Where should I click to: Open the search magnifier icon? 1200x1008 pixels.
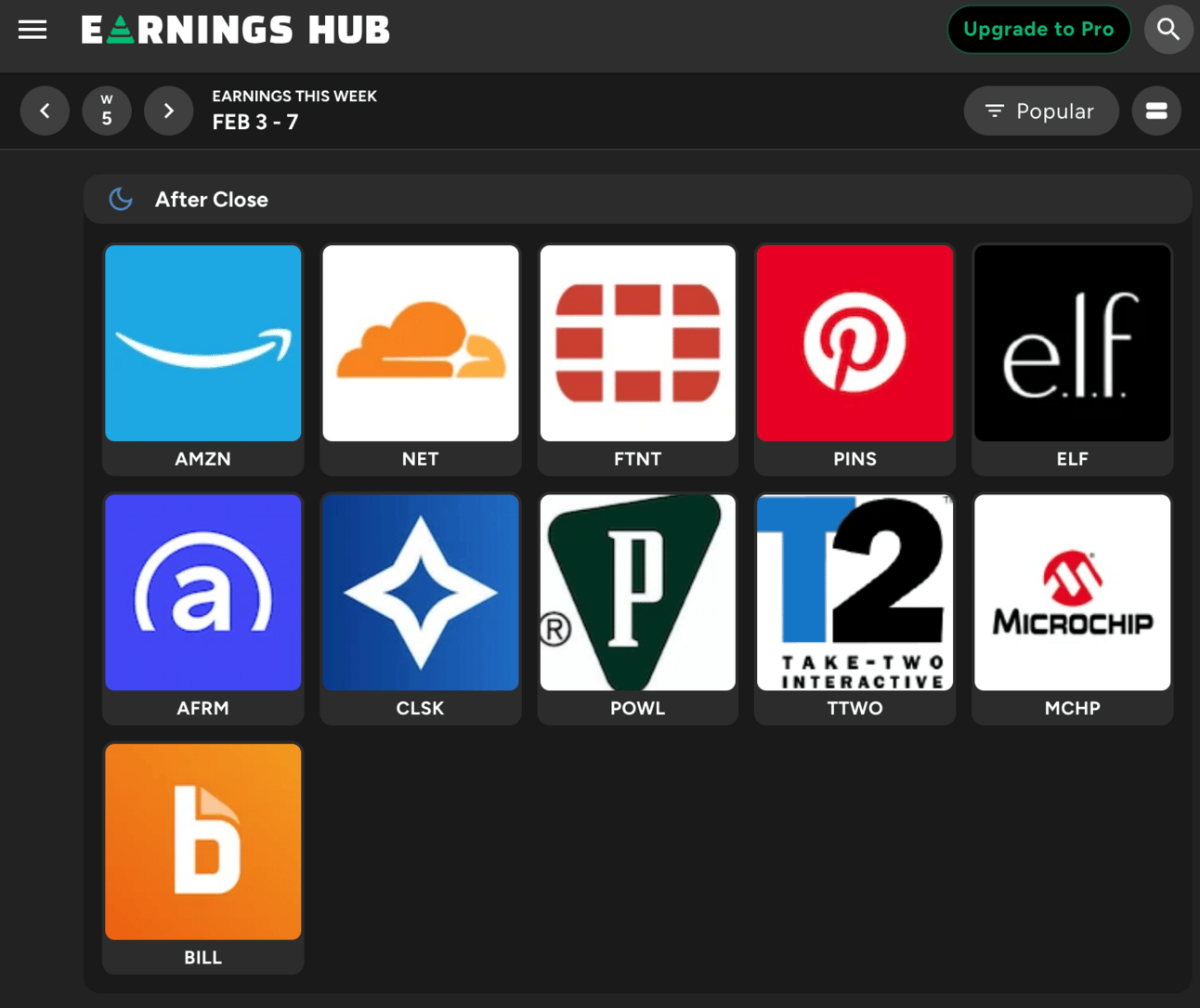pos(1168,30)
